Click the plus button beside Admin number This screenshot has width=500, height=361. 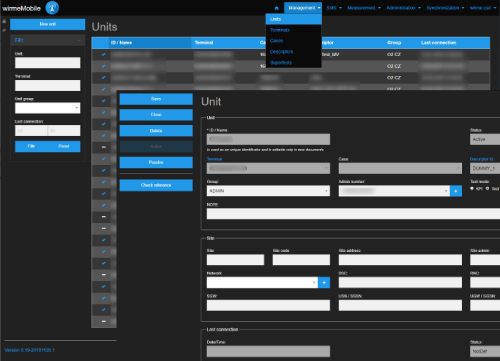pyautogui.click(x=456, y=191)
